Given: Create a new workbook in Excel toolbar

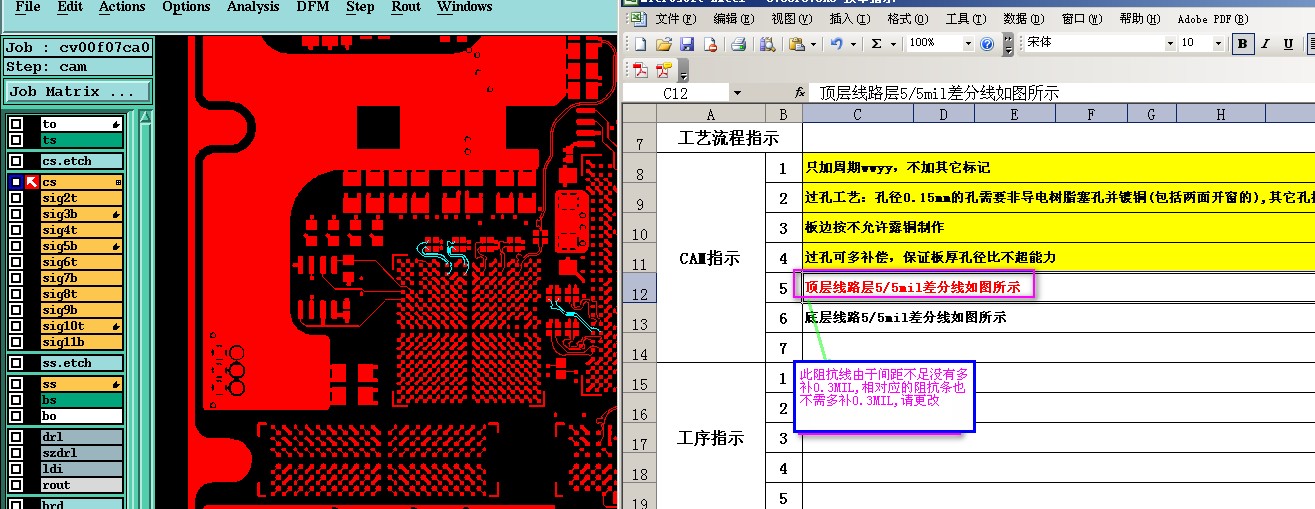Looking at the screenshot, I should [640, 44].
